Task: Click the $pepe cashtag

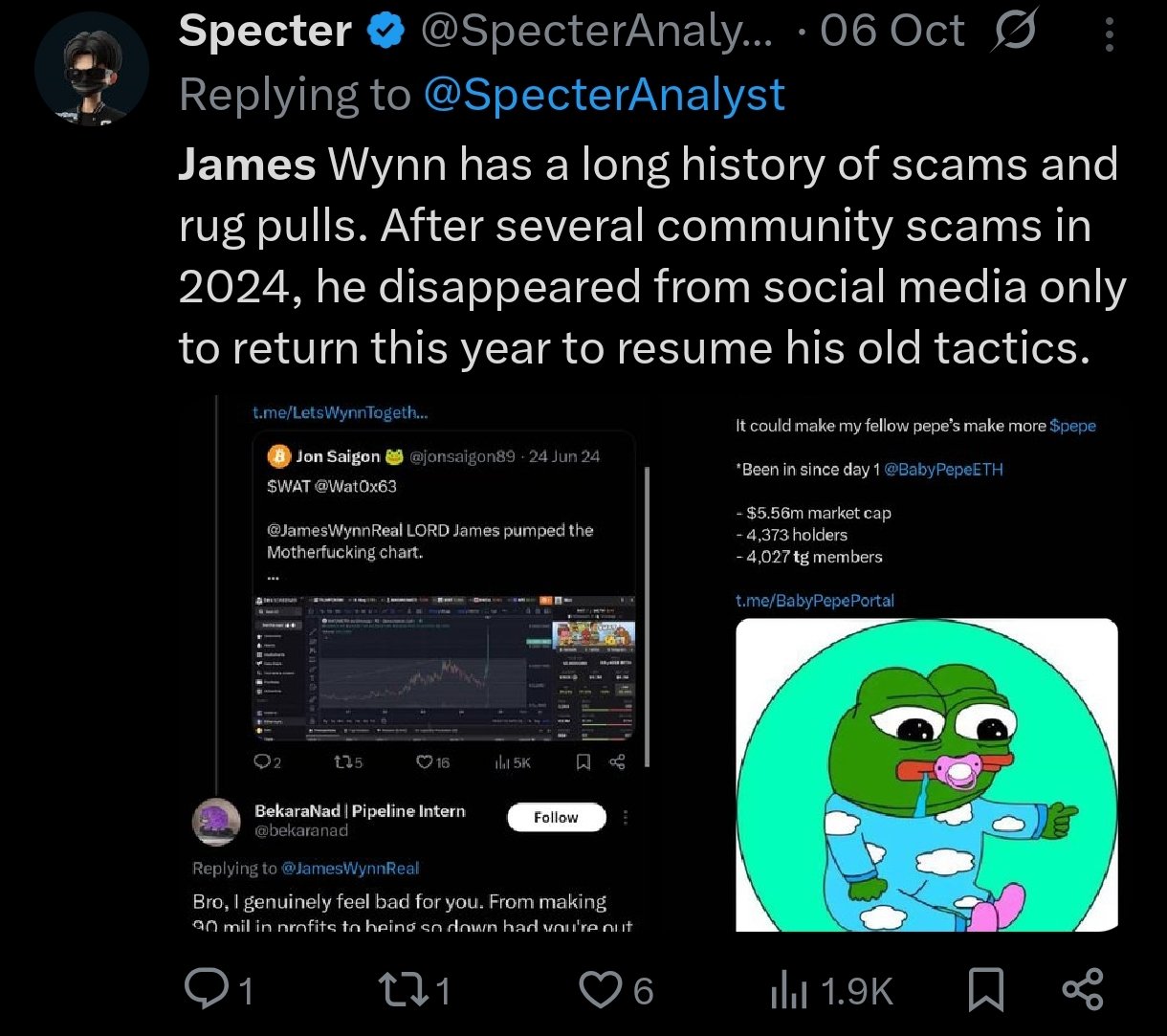Action: pyautogui.click(x=1072, y=426)
